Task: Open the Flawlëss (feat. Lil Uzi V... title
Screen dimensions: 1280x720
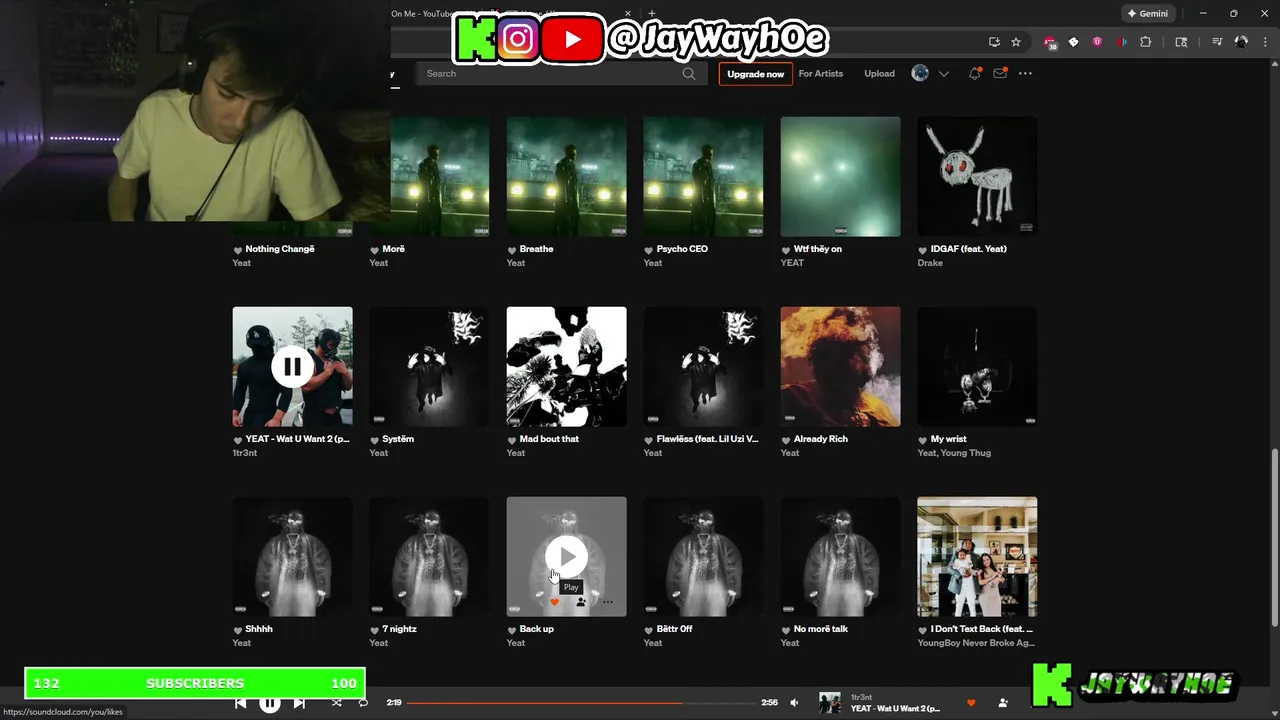Action: click(708, 439)
